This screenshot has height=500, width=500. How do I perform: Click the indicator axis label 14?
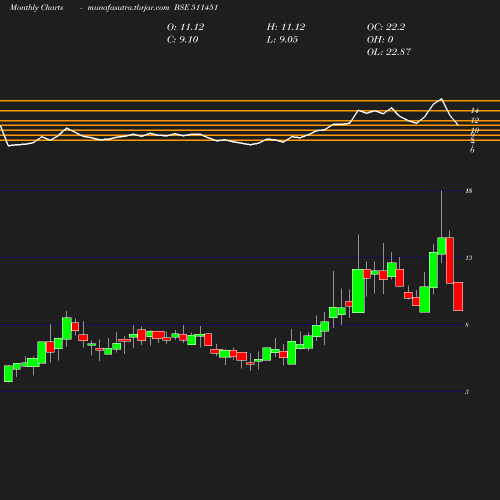pos(475,110)
